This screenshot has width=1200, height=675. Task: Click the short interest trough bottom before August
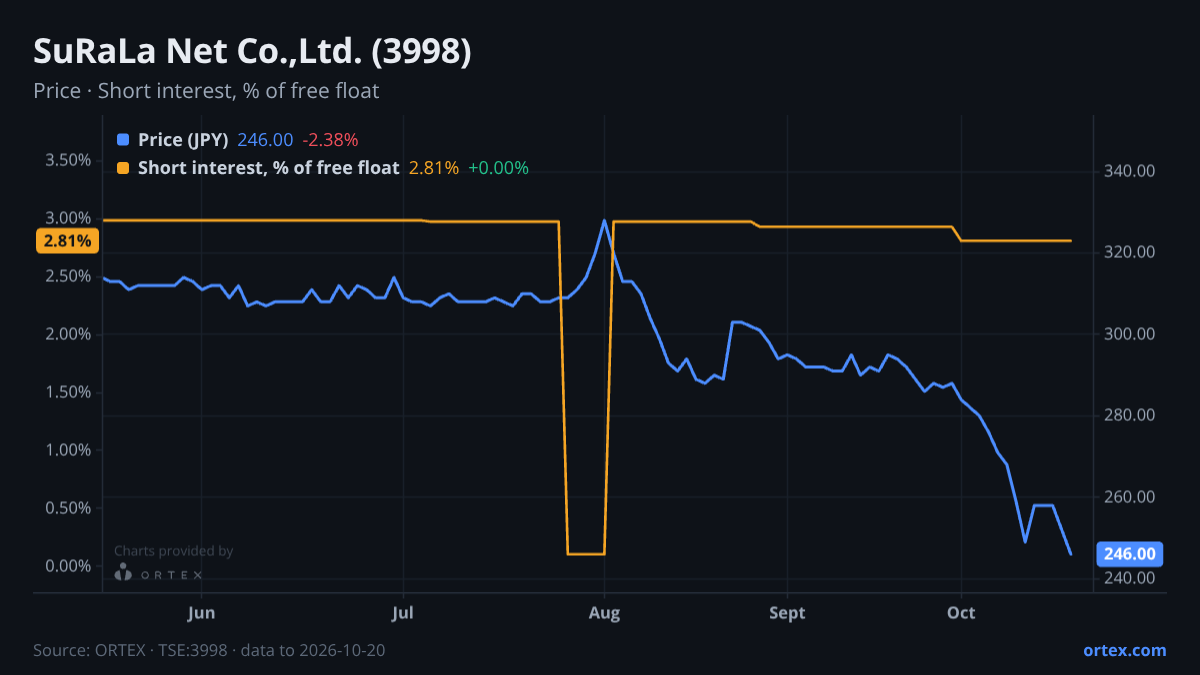pyautogui.click(x=586, y=553)
